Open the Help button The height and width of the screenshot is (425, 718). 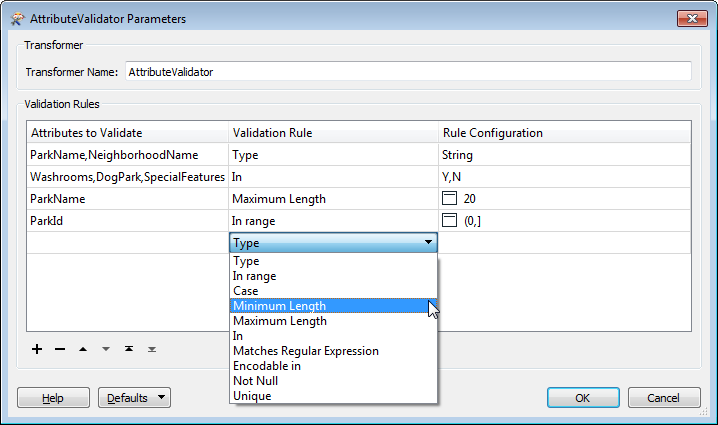(x=53, y=398)
